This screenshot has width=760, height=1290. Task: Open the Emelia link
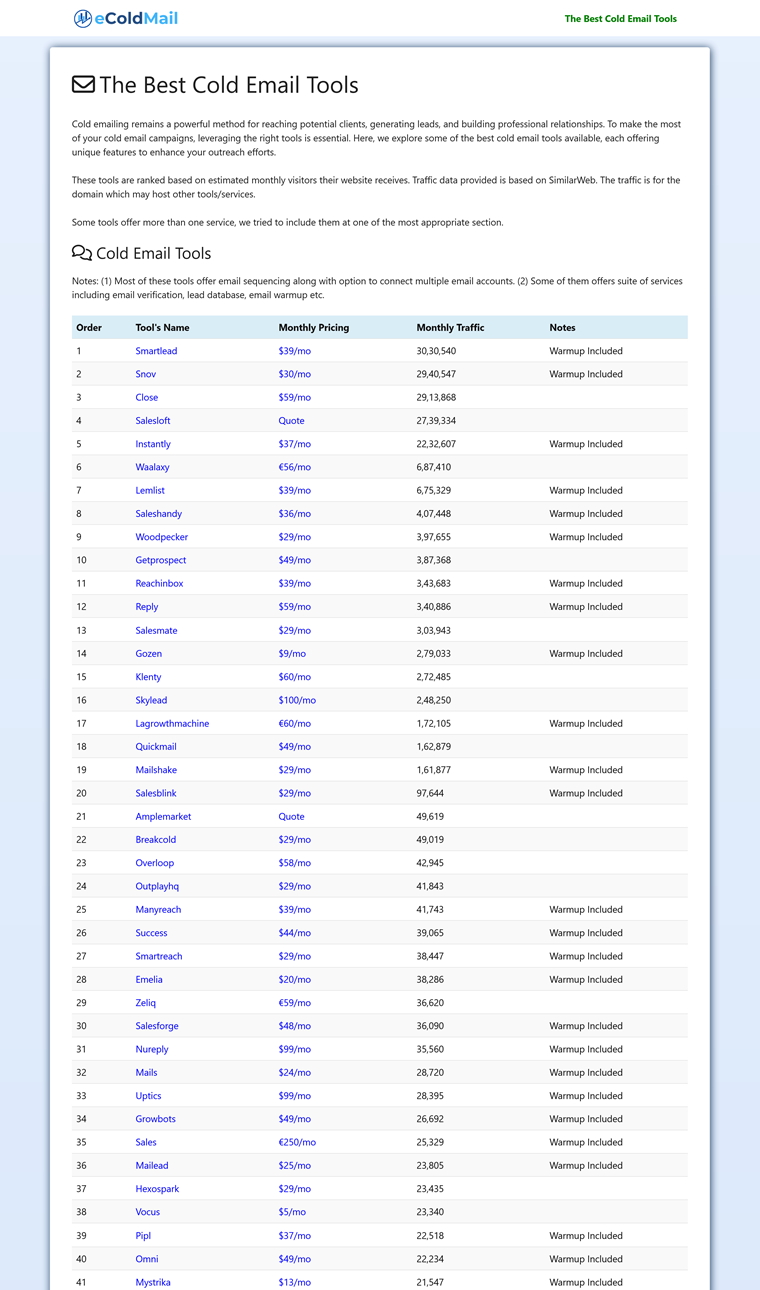(x=149, y=979)
